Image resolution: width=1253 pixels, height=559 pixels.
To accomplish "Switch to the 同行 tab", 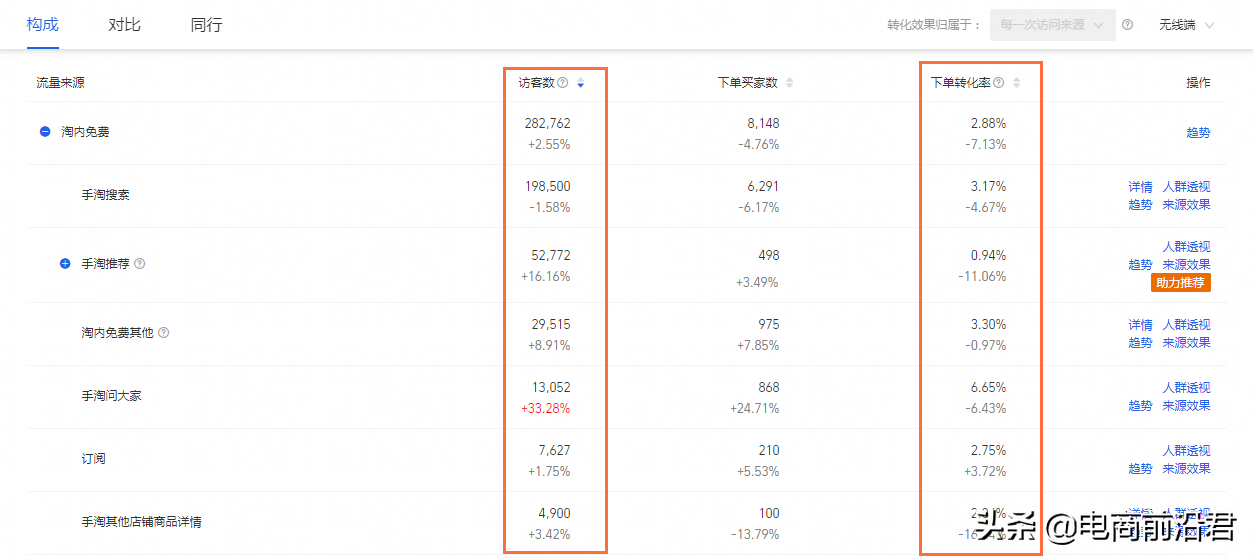I will 206,24.
